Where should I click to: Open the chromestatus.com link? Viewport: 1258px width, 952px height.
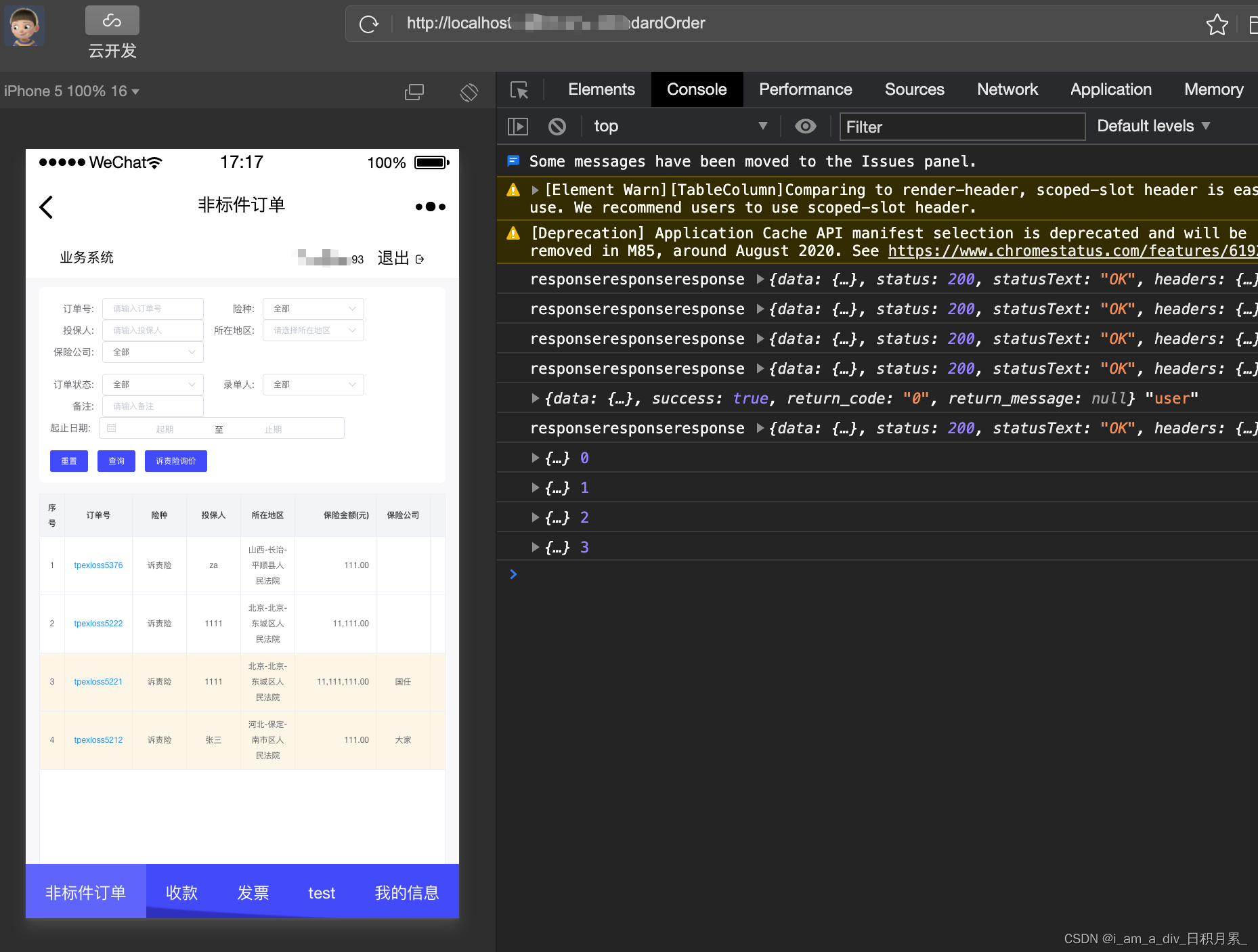(1072, 251)
